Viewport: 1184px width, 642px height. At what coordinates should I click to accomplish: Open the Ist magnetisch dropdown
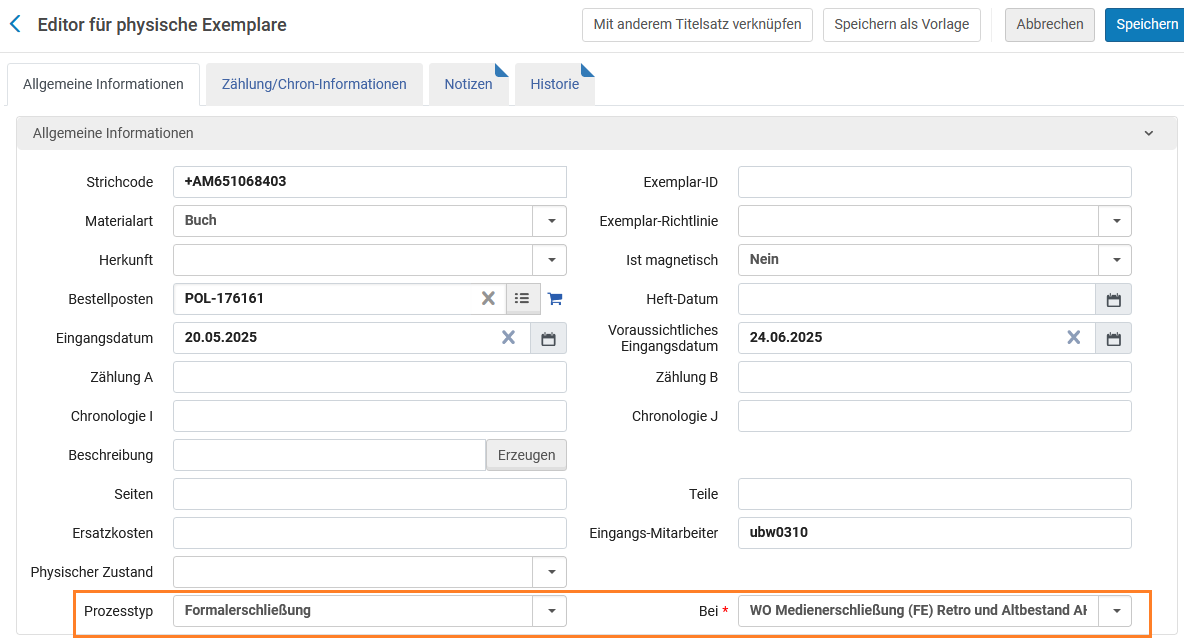click(1115, 260)
